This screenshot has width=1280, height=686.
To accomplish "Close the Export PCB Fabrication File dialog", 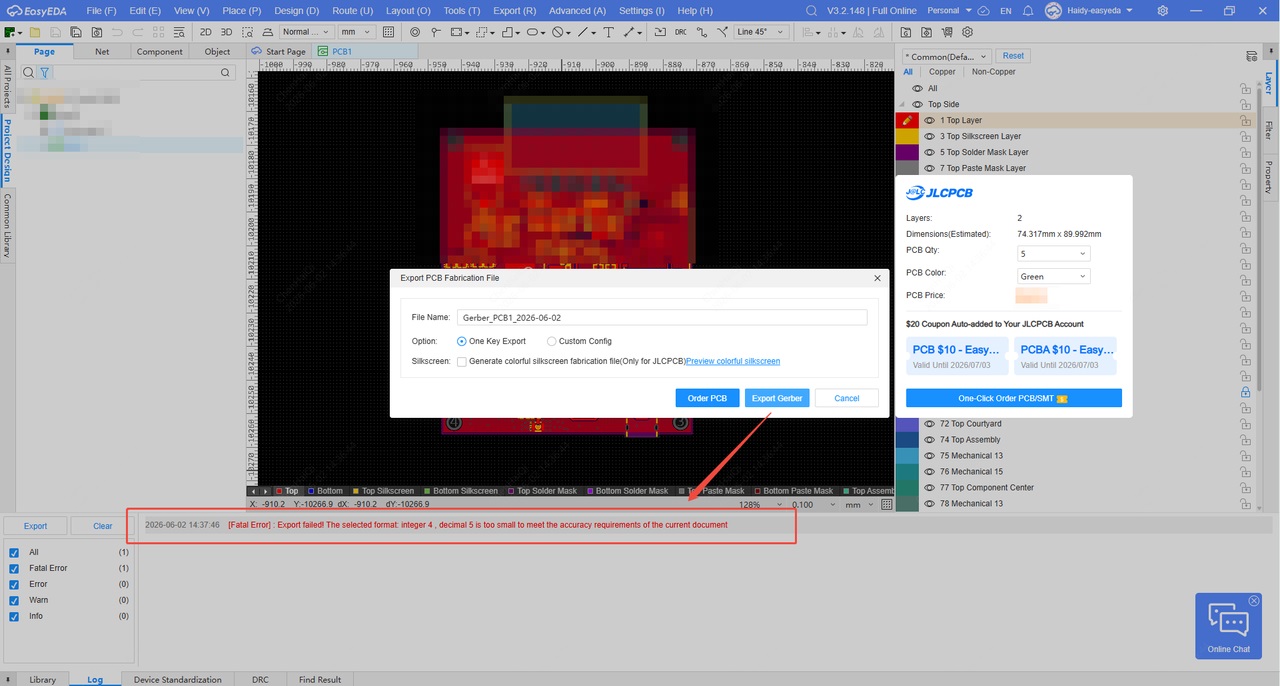I will coord(877,278).
